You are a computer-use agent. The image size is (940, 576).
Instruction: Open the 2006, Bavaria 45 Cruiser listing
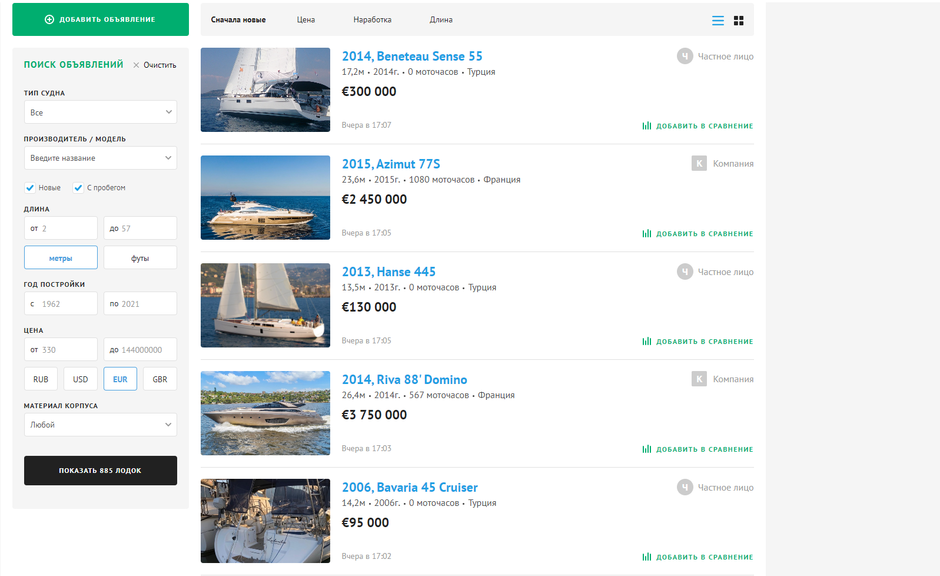click(x=410, y=488)
